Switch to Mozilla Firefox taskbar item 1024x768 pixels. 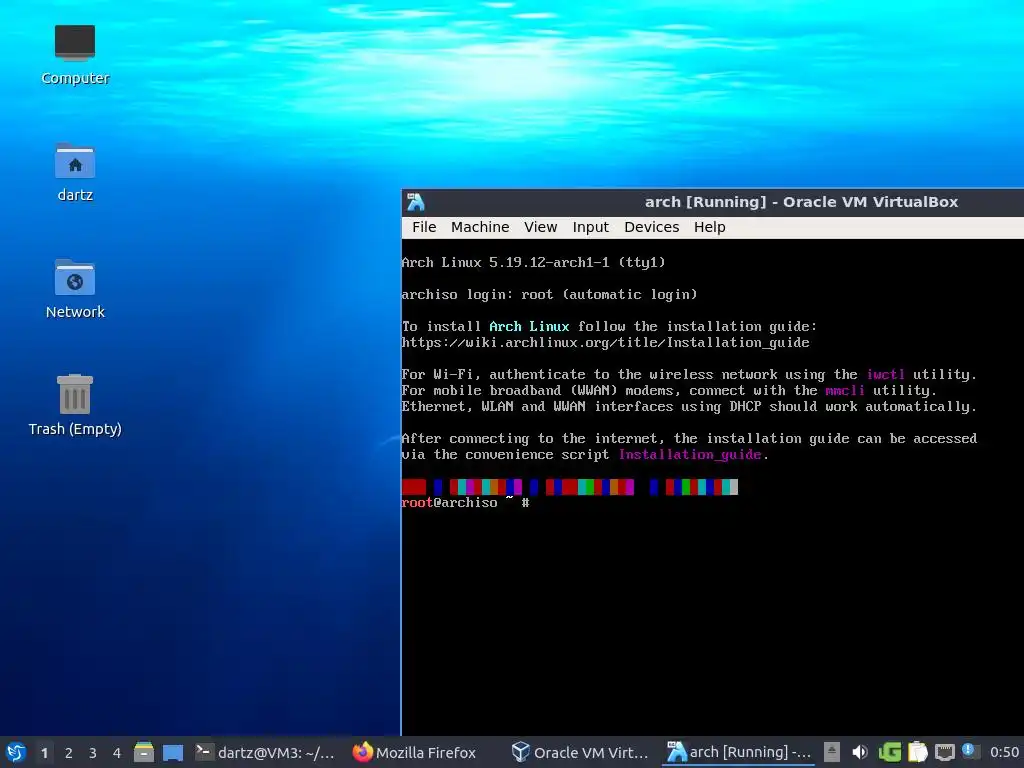(x=415, y=752)
